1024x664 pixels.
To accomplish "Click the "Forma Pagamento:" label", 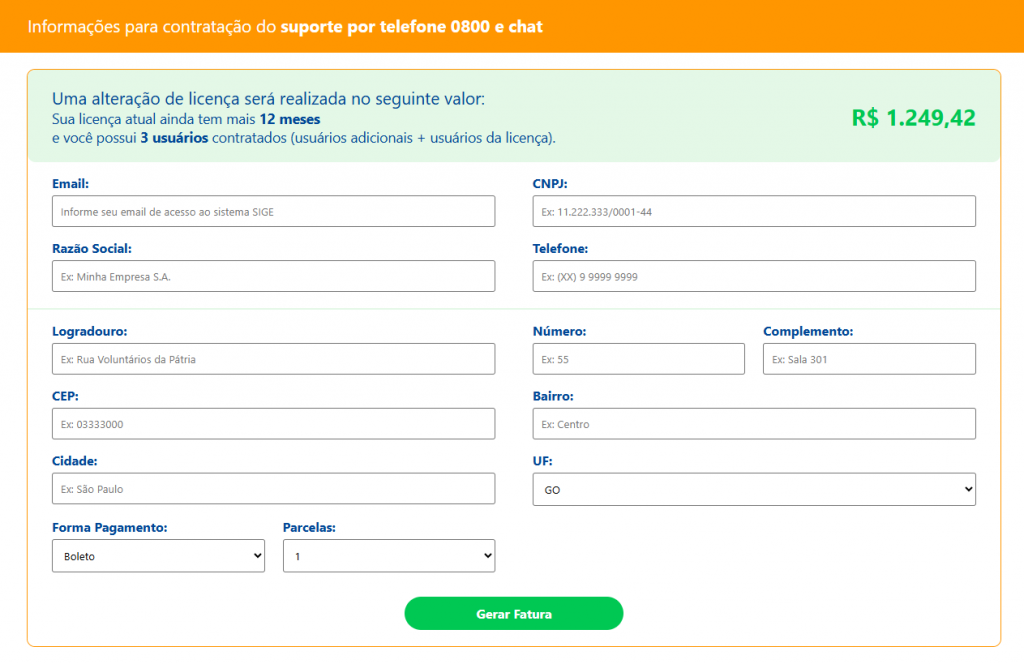I will [x=109, y=527].
